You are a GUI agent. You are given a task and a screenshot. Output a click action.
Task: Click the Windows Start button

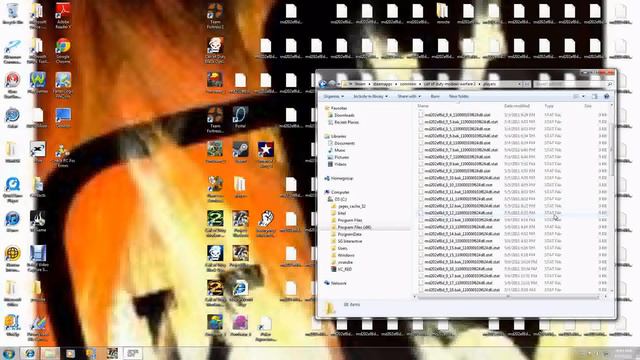9,353
